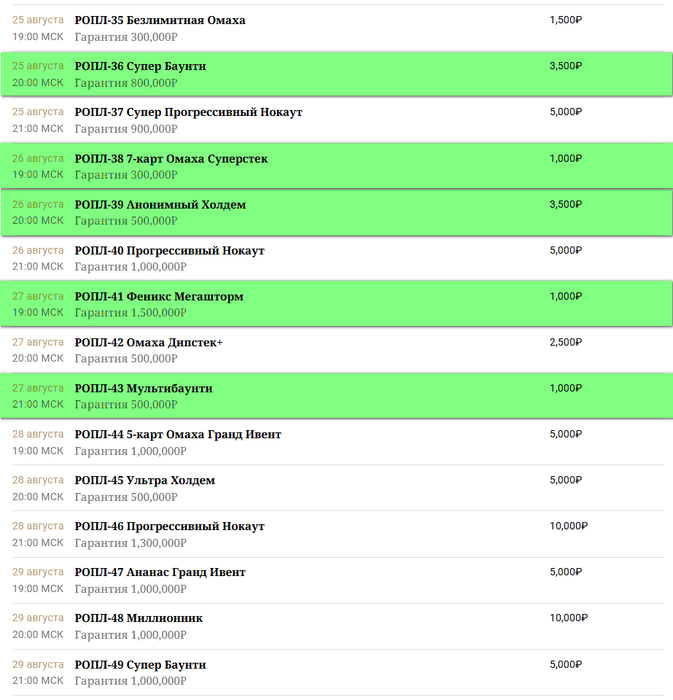
Task: Click 21:00 МСК time of РОПЛ-37
Action: coord(38,129)
